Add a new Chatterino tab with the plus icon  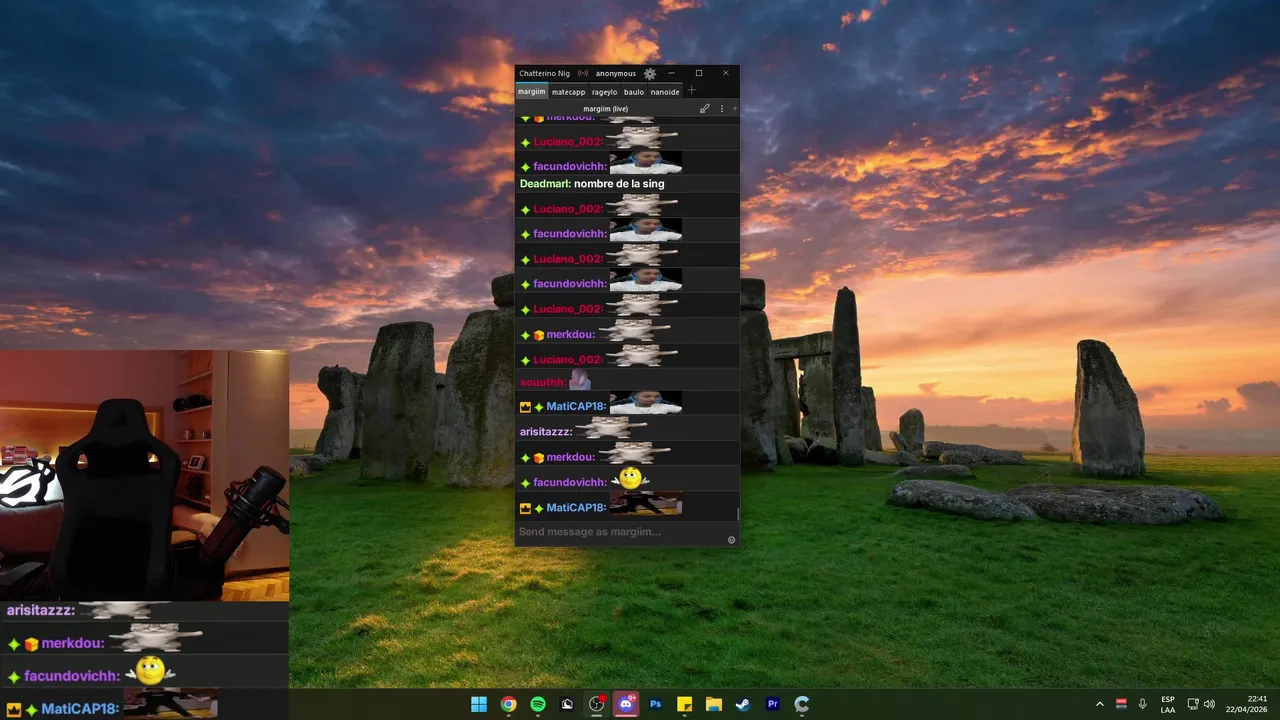[x=691, y=91]
